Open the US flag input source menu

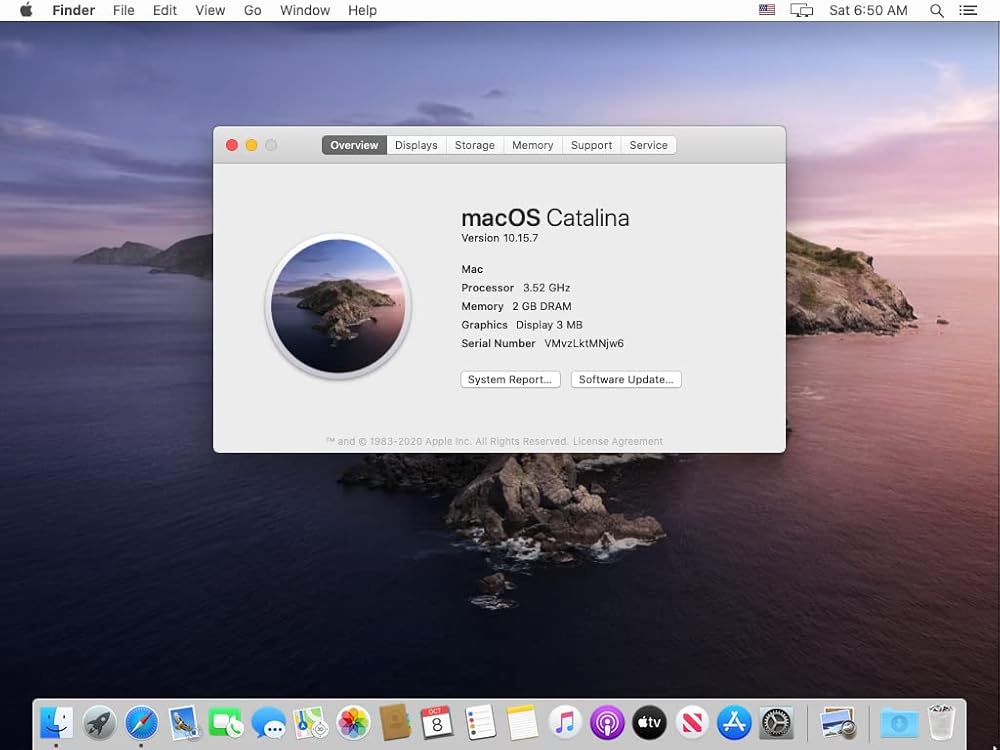tap(767, 10)
